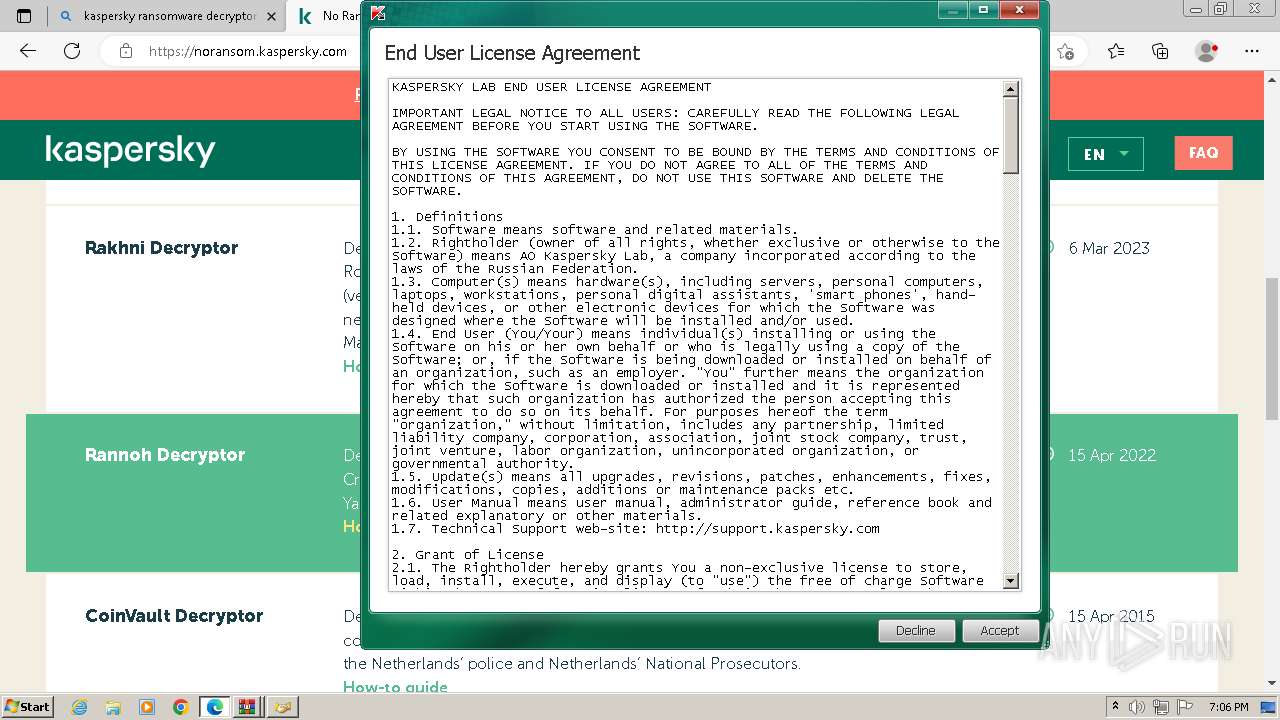Screen dimensions: 1280x720
Task: Minimize the License Agreement dialog
Action: tap(954, 10)
